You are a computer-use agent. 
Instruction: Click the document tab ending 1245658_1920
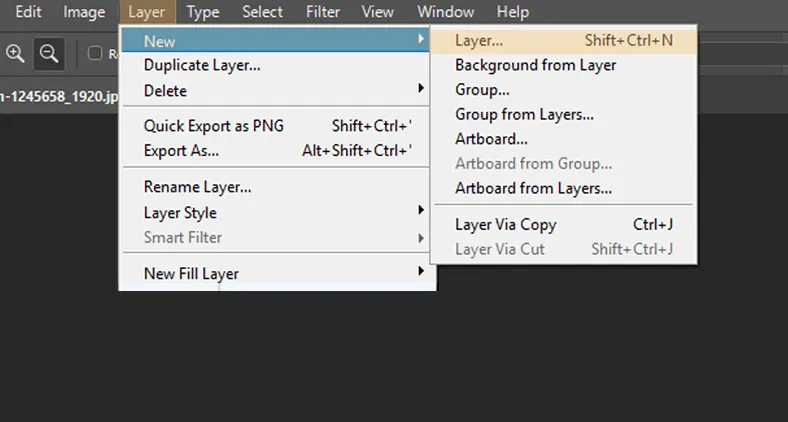(x=59, y=96)
